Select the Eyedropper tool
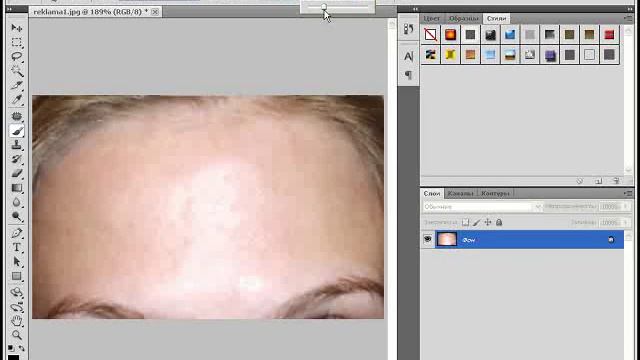Viewport: 640px width, 360px height. 17,100
